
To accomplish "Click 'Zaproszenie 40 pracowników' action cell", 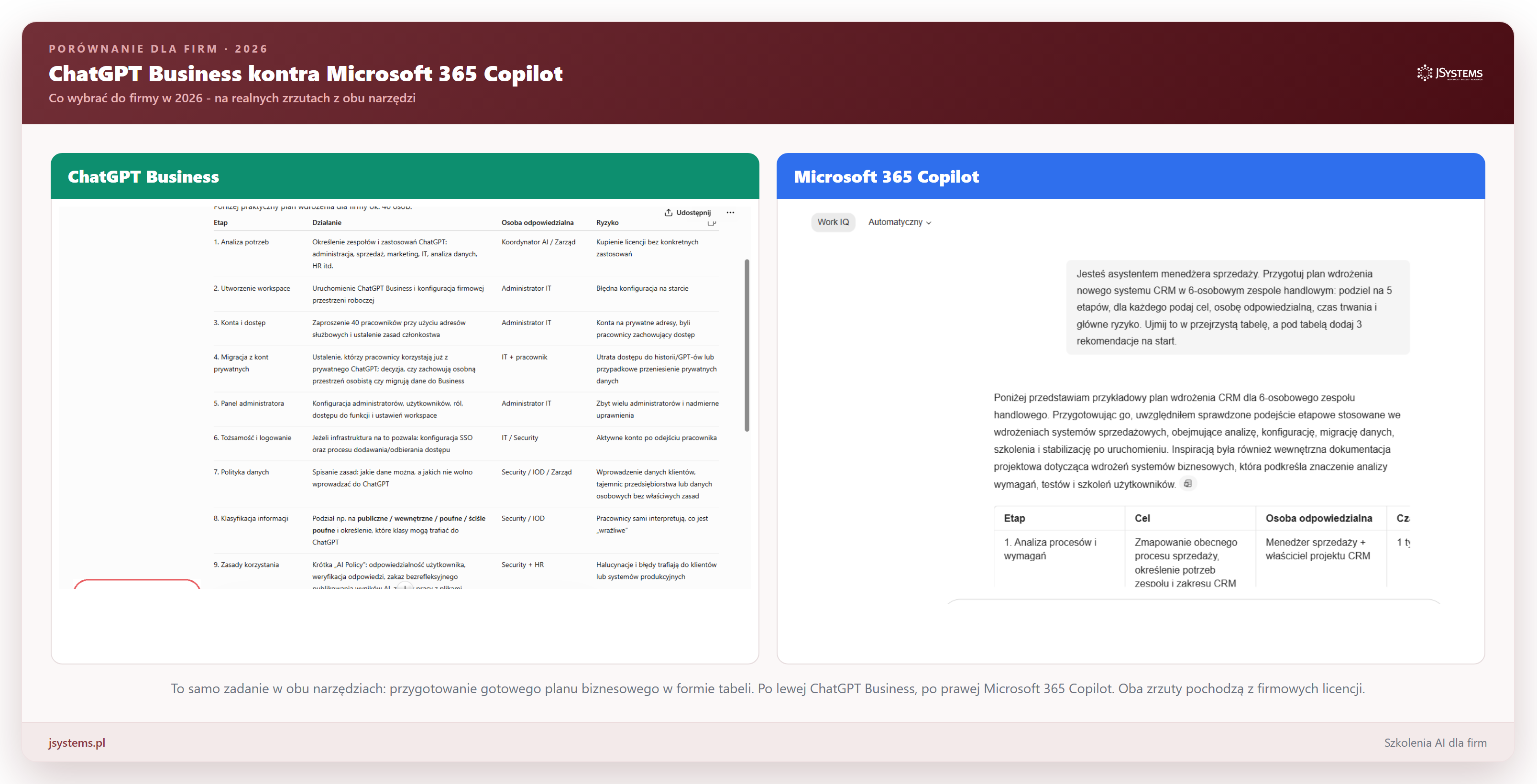I will (389, 329).
